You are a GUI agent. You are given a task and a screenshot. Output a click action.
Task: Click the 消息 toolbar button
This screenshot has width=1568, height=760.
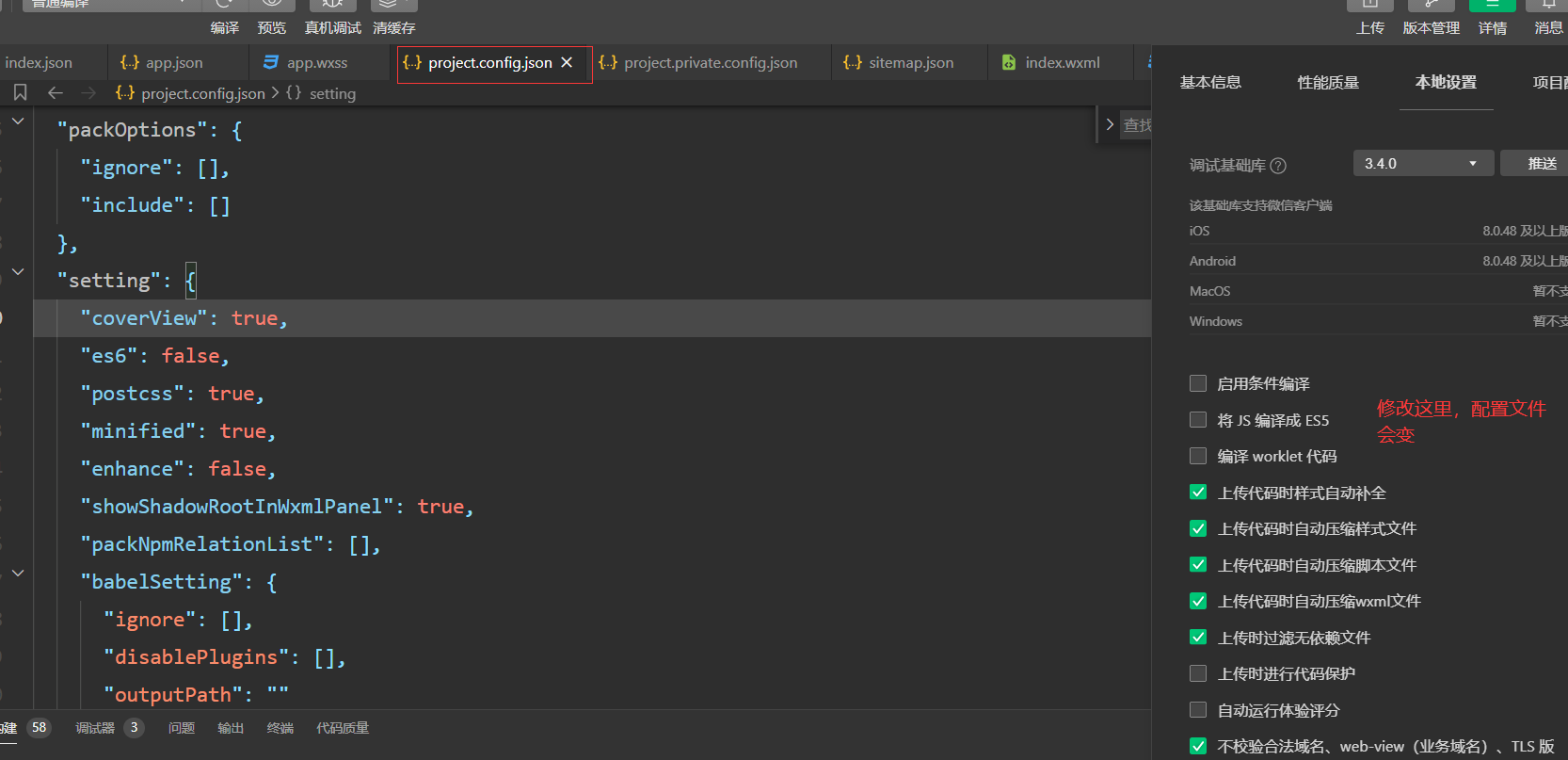tap(1549, 27)
